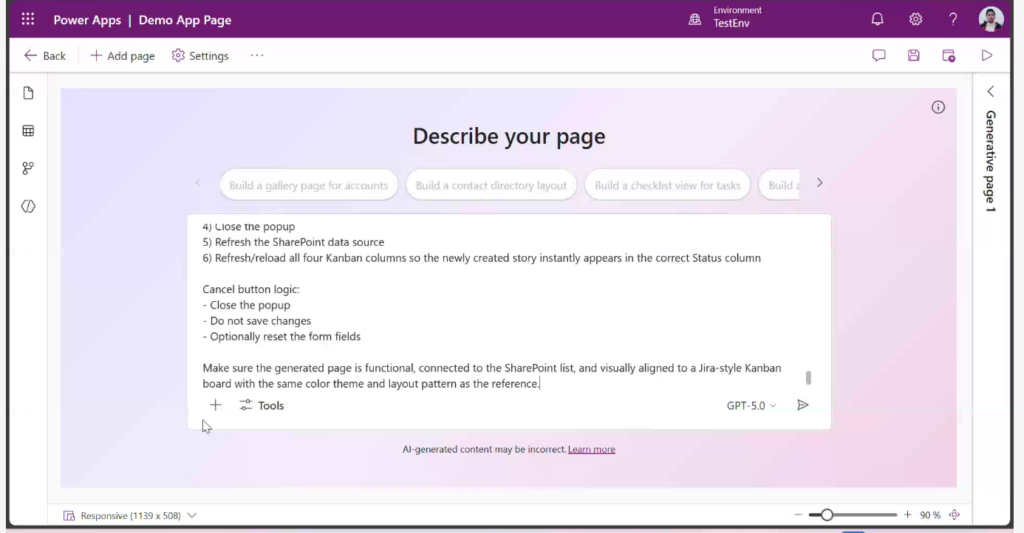Click the comments icon in toolbar
The height and width of the screenshot is (533, 1024).
[x=879, y=56]
